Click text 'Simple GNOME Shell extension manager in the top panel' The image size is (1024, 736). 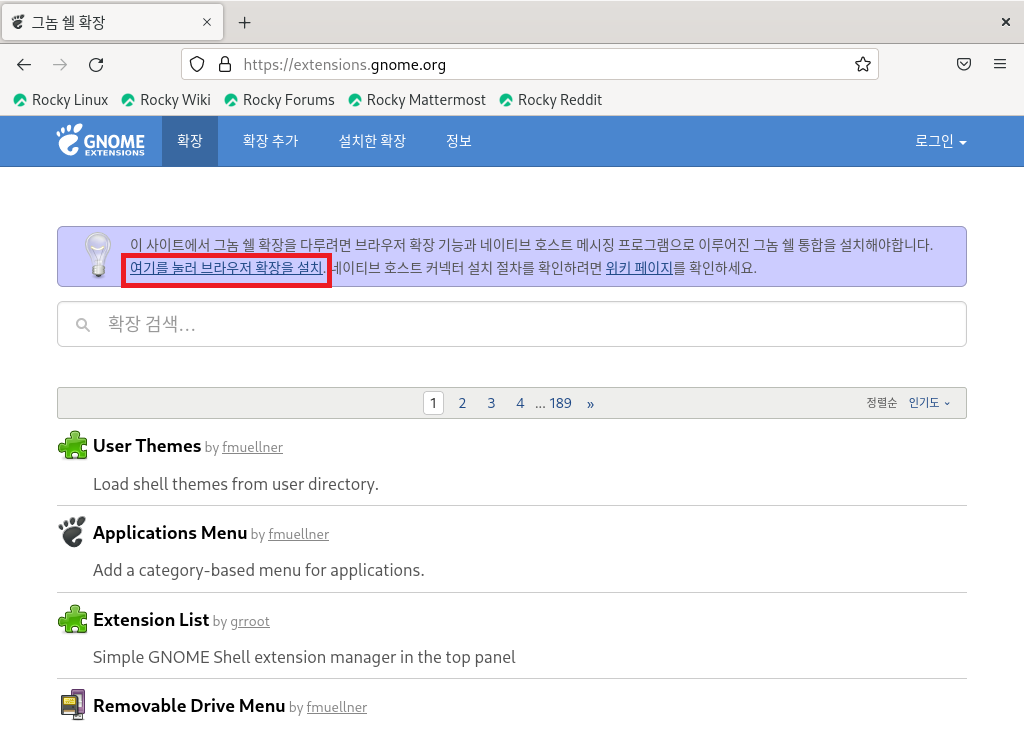tap(304, 657)
